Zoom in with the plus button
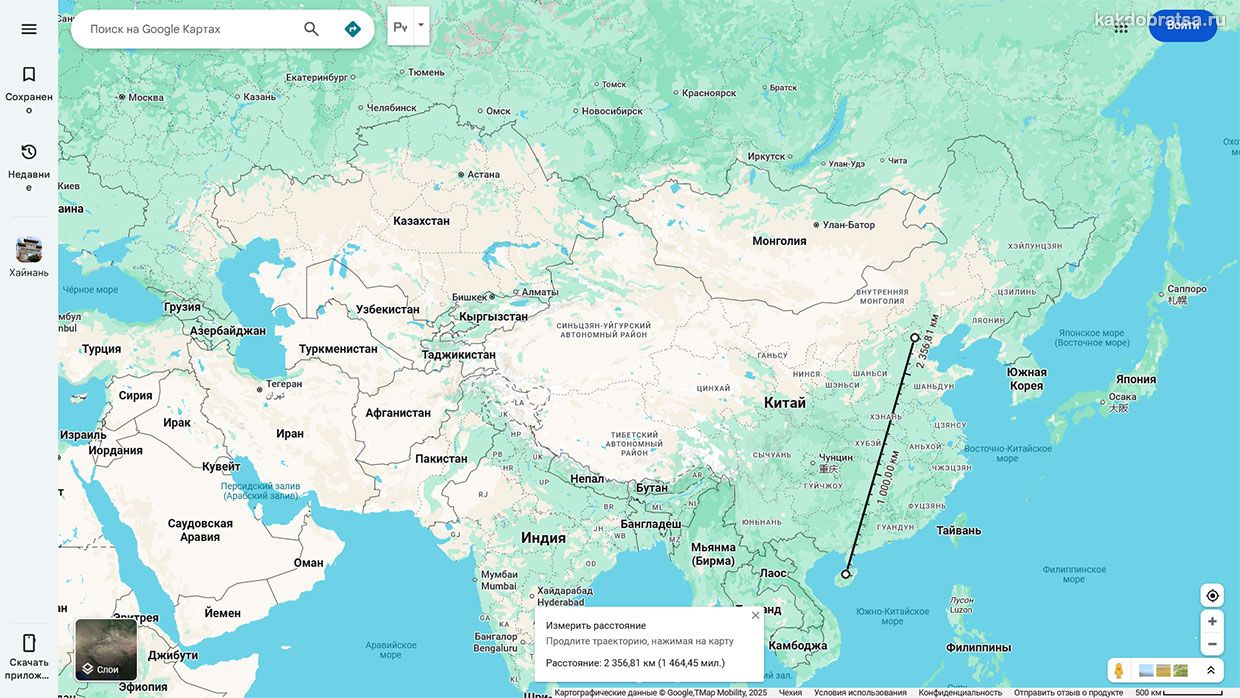 1212,621
